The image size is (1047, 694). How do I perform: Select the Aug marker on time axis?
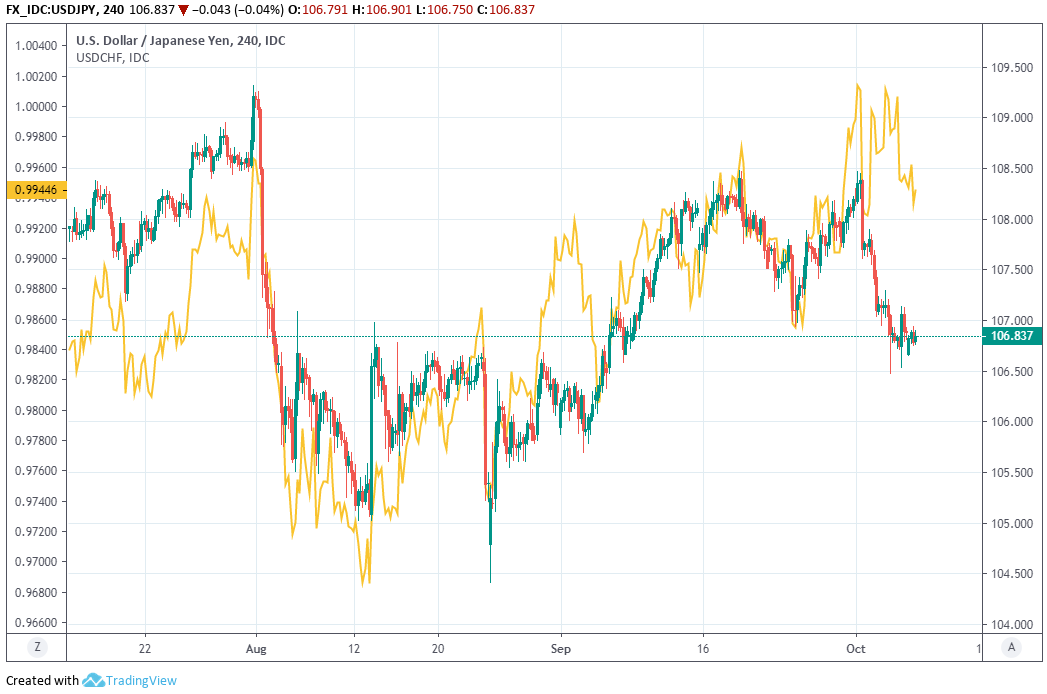pos(256,647)
